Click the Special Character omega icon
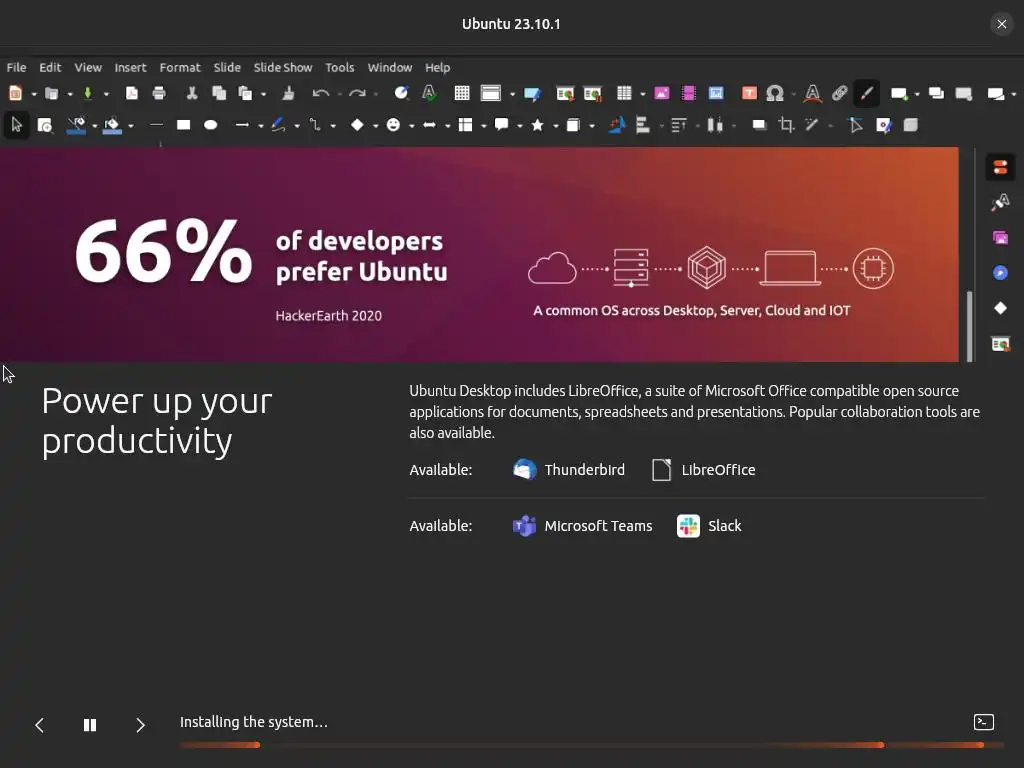The height and width of the screenshot is (768, 1024). point(775,93)
